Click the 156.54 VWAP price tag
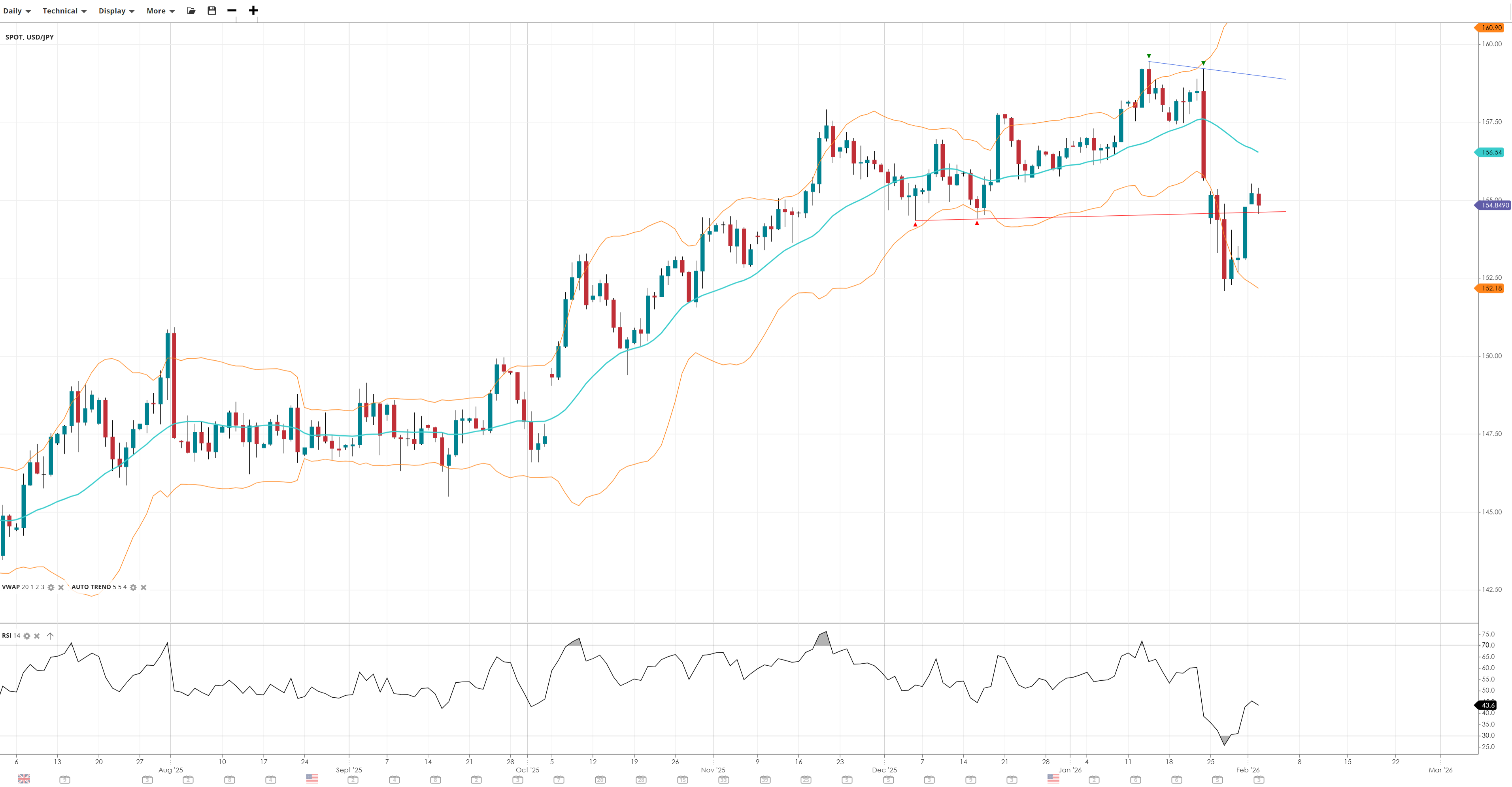This screenshot has width=1512, height=787. coord(1491,153)
